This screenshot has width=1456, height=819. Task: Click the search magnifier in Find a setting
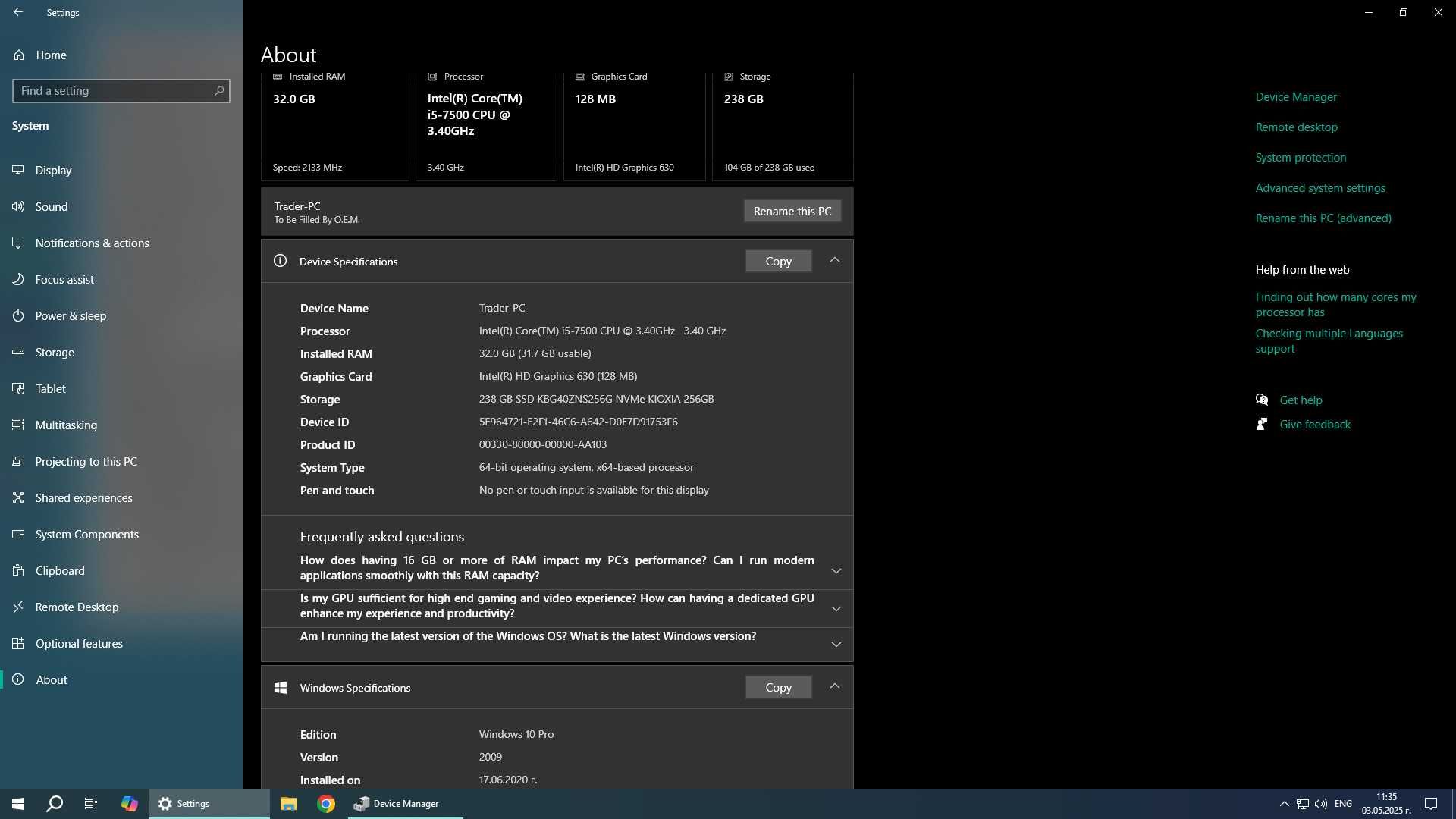coord(219,90)
